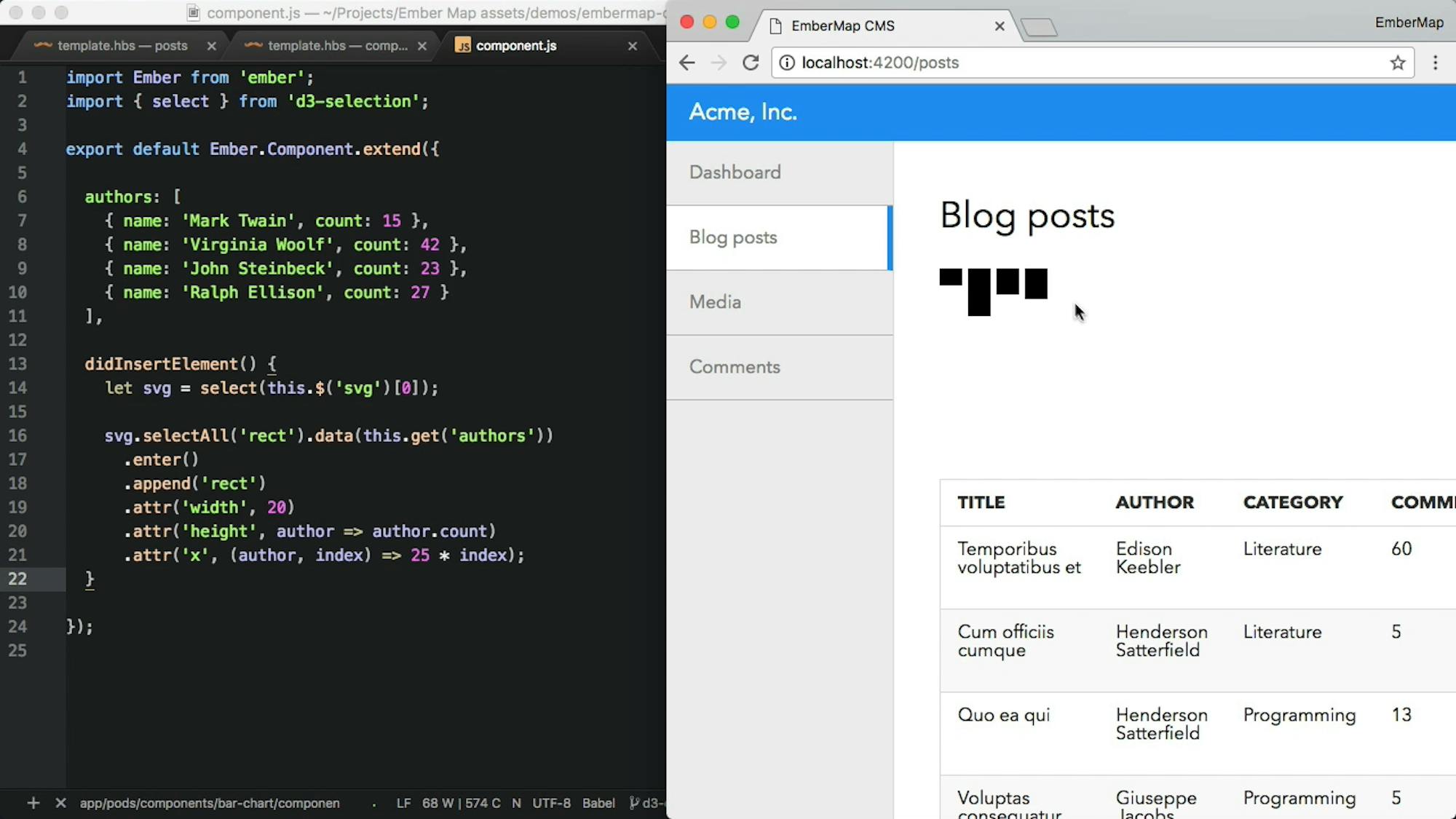Reload the localhost:4200/posts page
The height and width of the screenshot is (819, 1456).
pyautogui.click(x=751, y=63)
